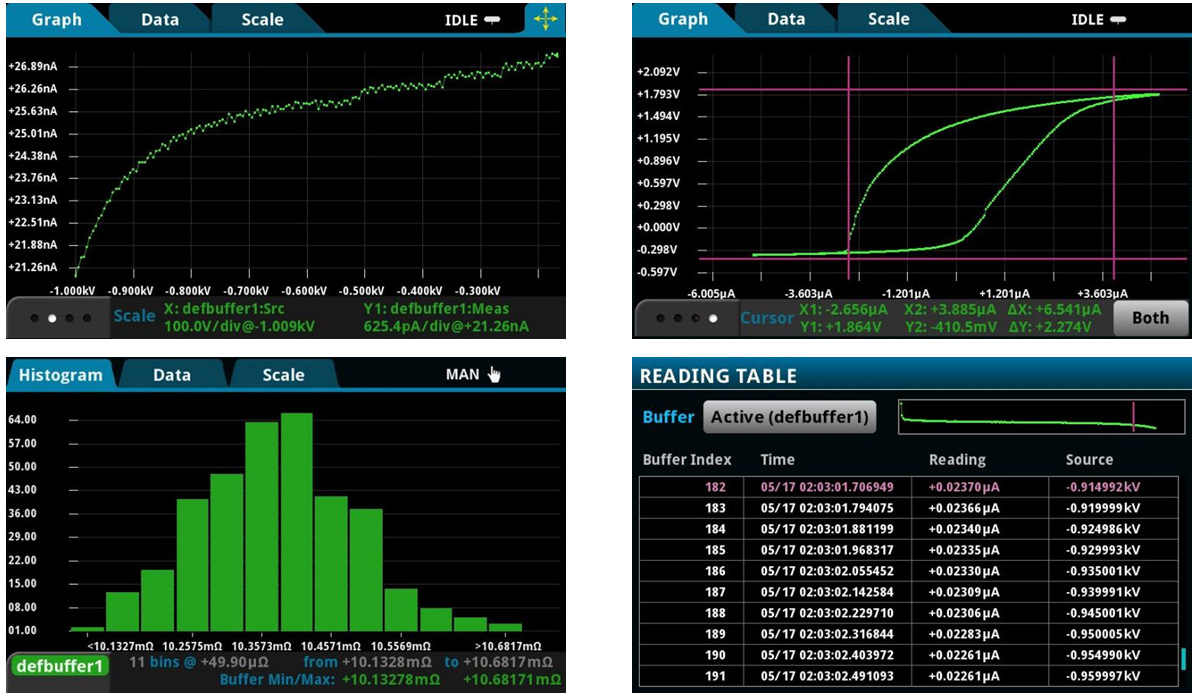Open Data tab on the nA sweep screen

click(160, 20)
